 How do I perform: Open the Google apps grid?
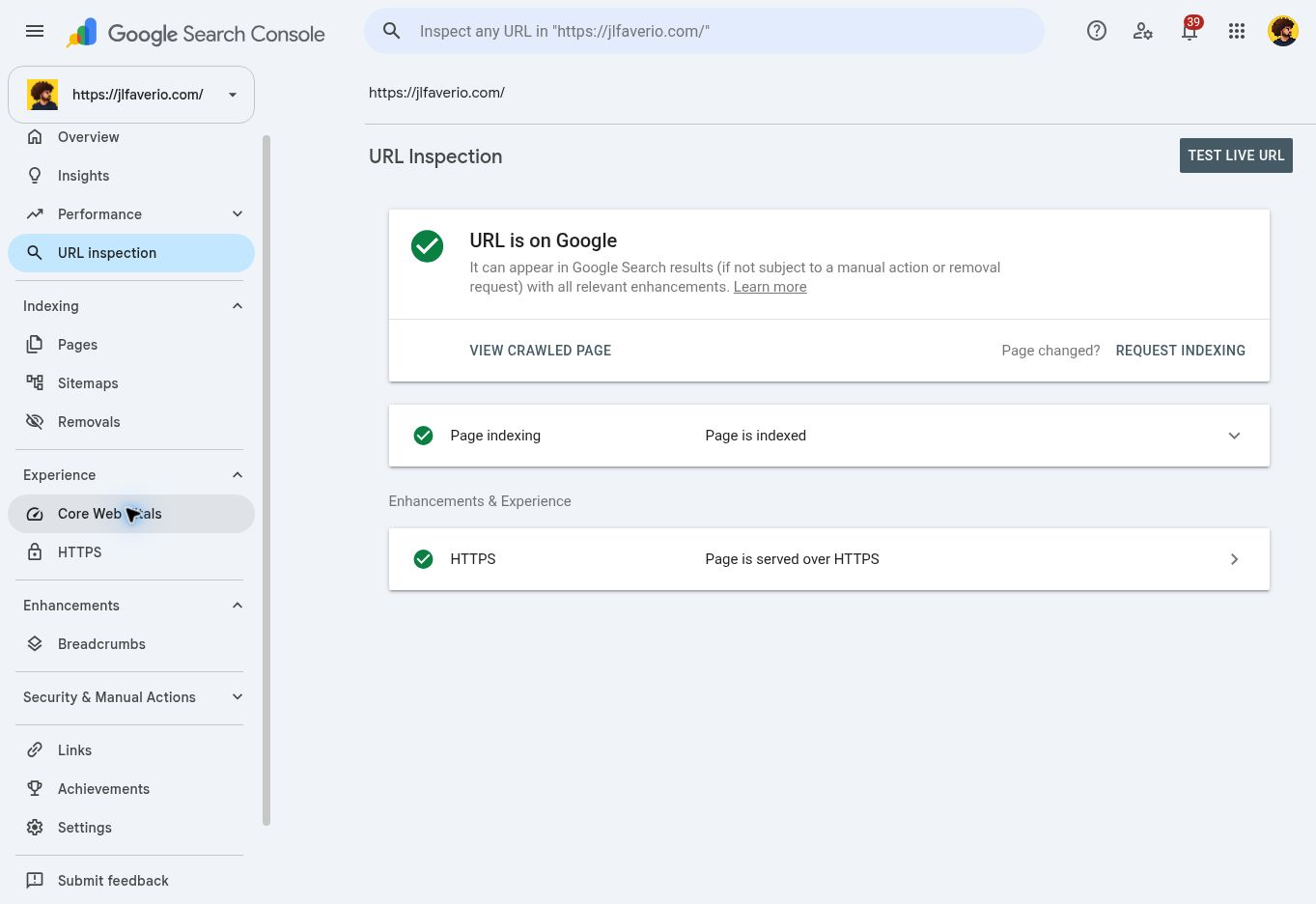point(1237,31)
